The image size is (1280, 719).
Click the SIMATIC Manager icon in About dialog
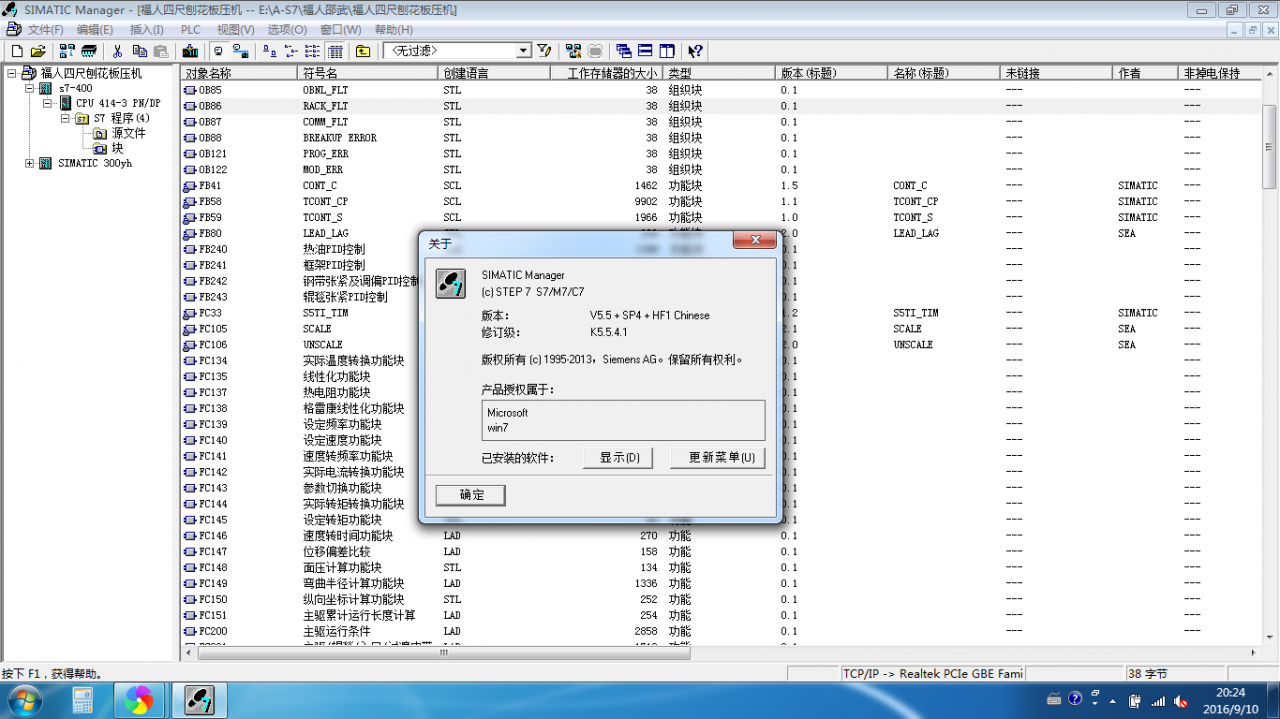pyautogui.click(x=450, y=283)
